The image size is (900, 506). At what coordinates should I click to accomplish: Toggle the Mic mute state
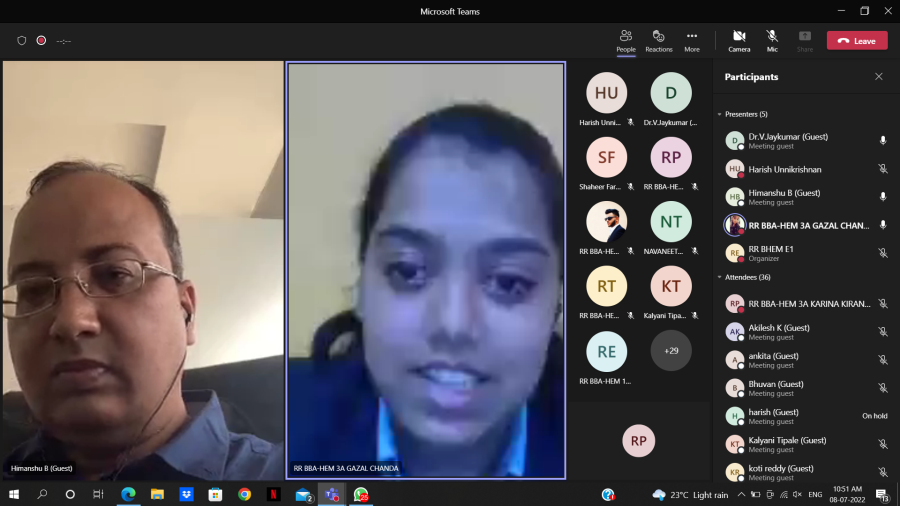(x=772, y=40)
